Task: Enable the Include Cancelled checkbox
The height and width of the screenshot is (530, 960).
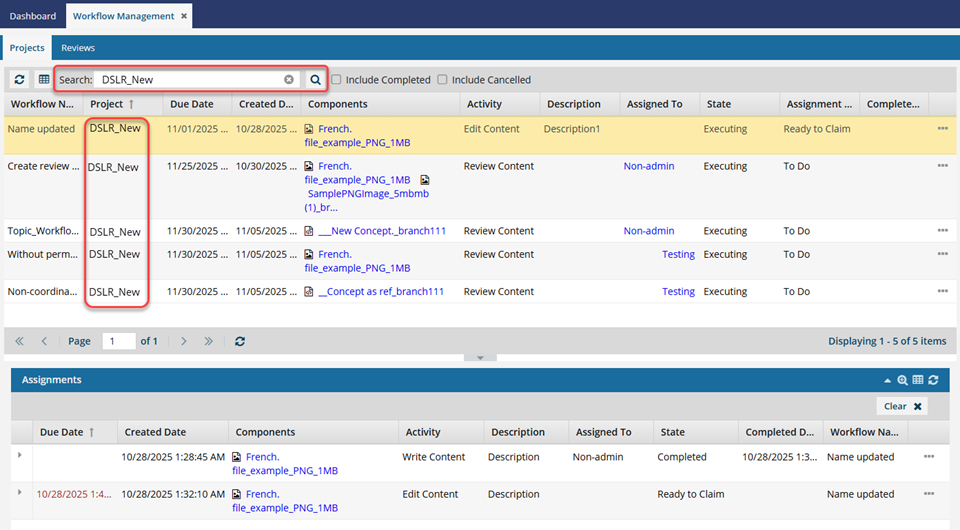Action: point(442,80)
